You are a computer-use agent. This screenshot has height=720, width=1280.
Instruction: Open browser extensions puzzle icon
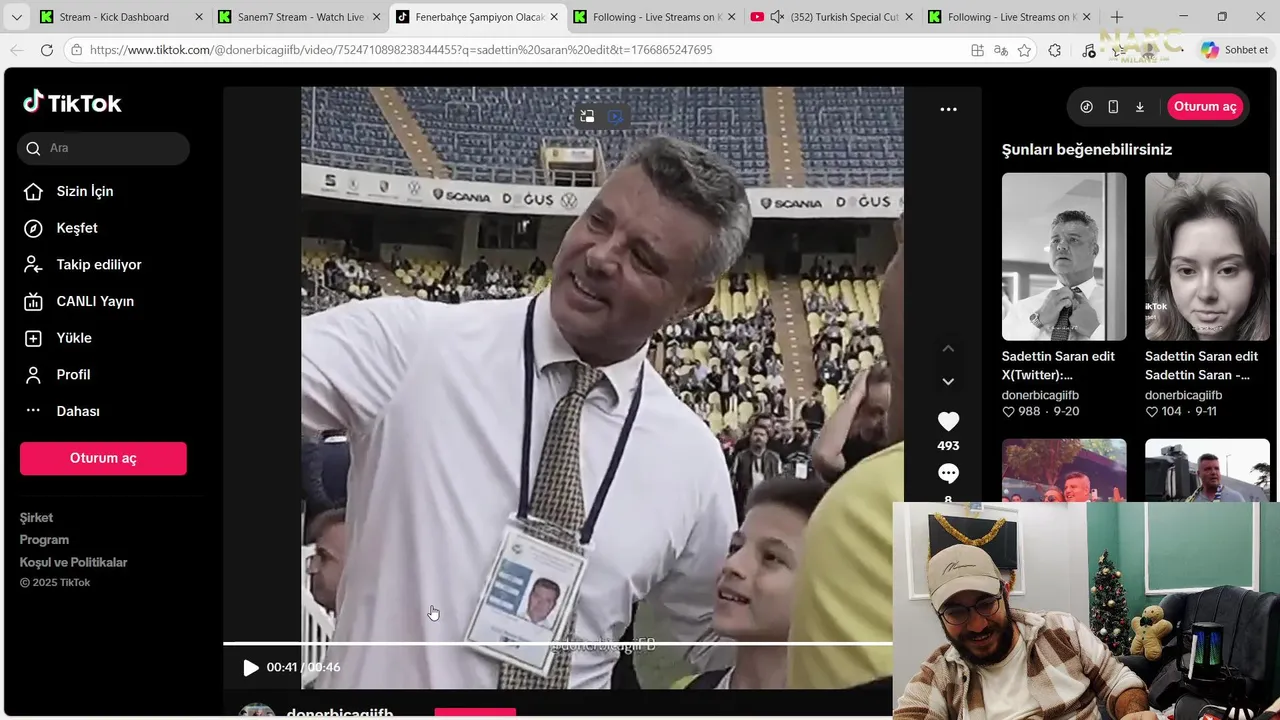pyautogui.click(x=1055, y=50)
